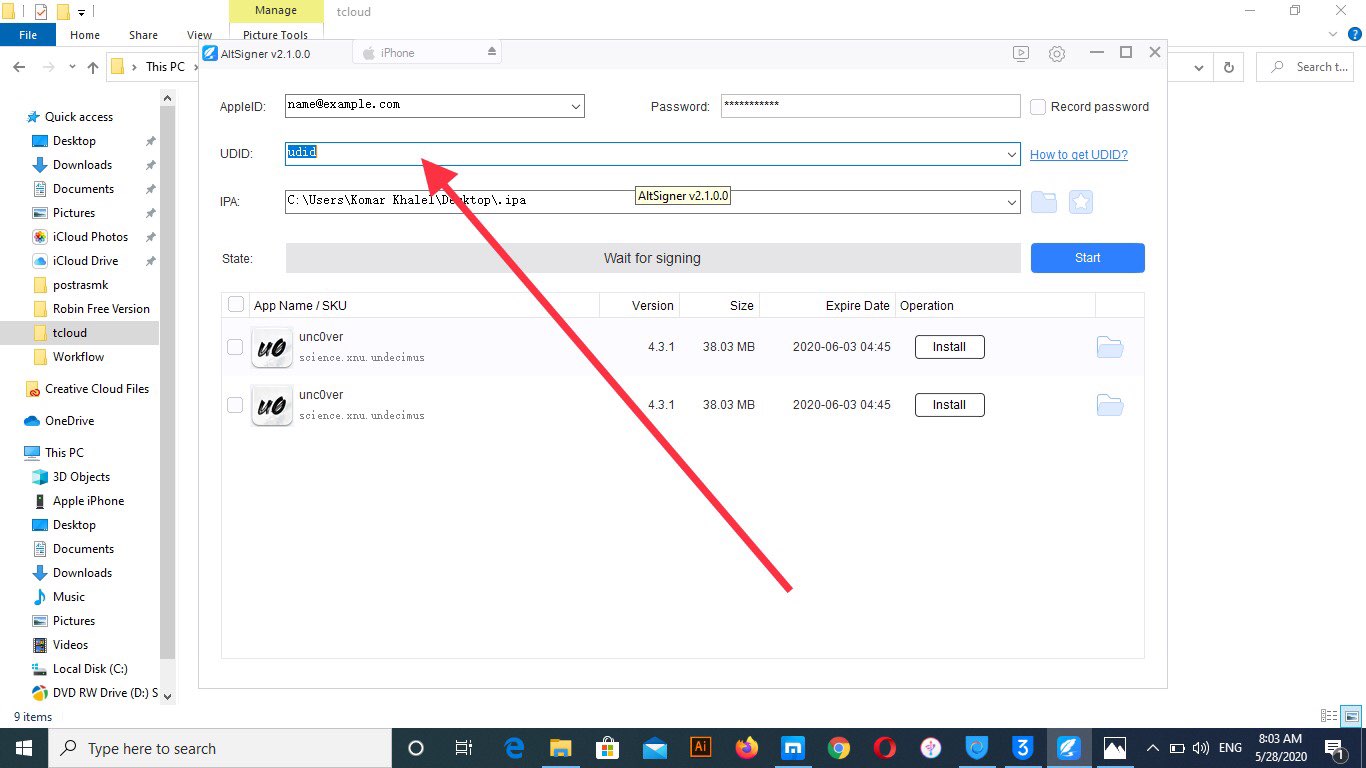
Task: Open the video tutorial icon in AltSigner
Action: click(1020, 53)
